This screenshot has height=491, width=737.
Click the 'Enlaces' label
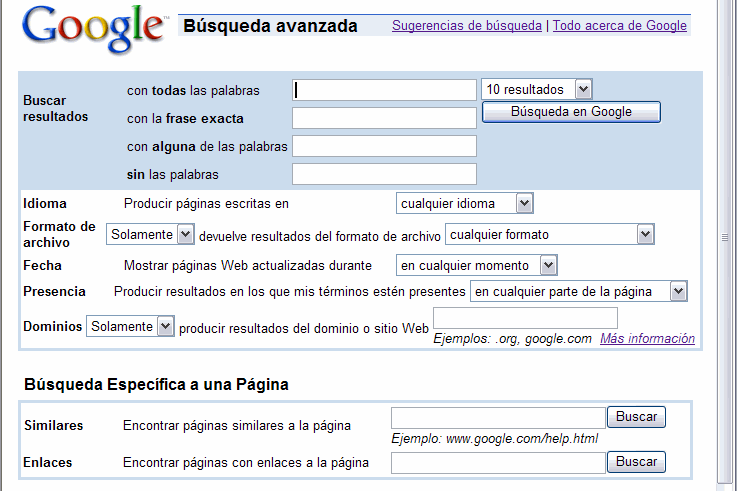click(47, 462)
